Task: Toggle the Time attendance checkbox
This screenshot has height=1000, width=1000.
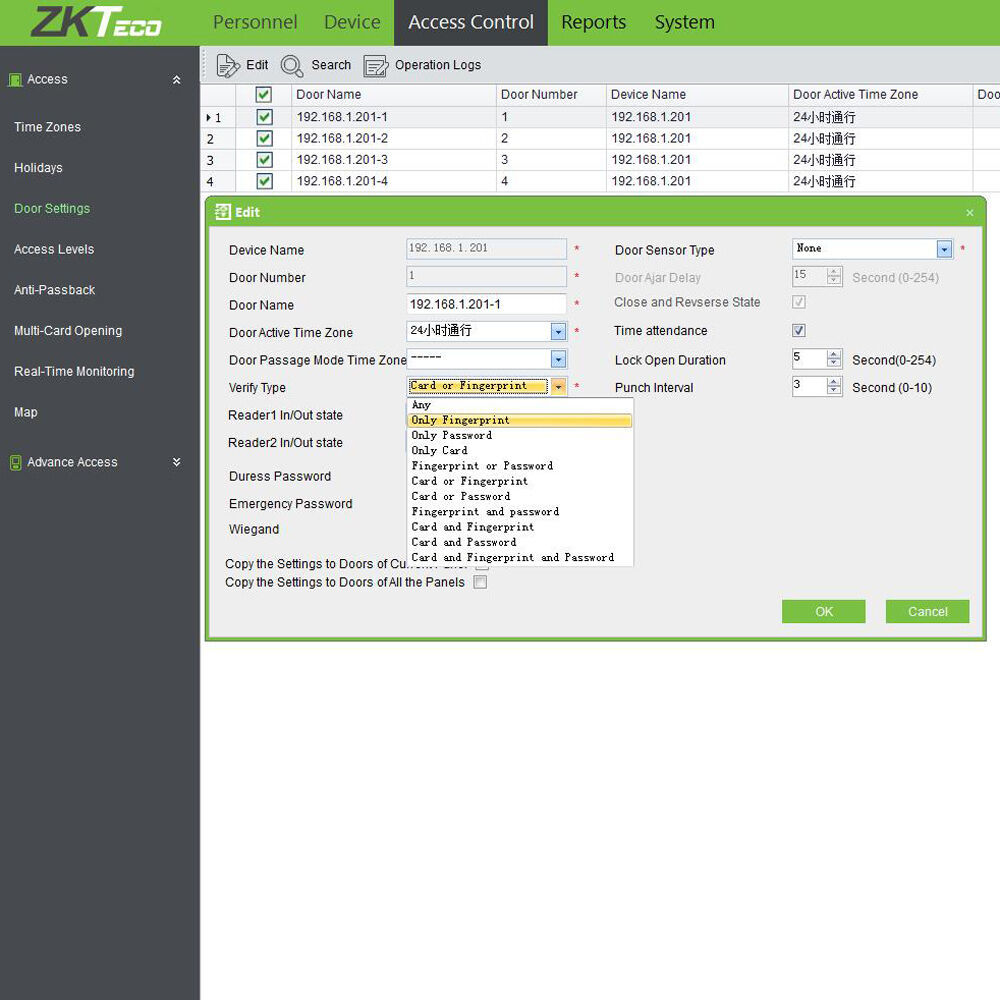Action: tap(799, 331)
